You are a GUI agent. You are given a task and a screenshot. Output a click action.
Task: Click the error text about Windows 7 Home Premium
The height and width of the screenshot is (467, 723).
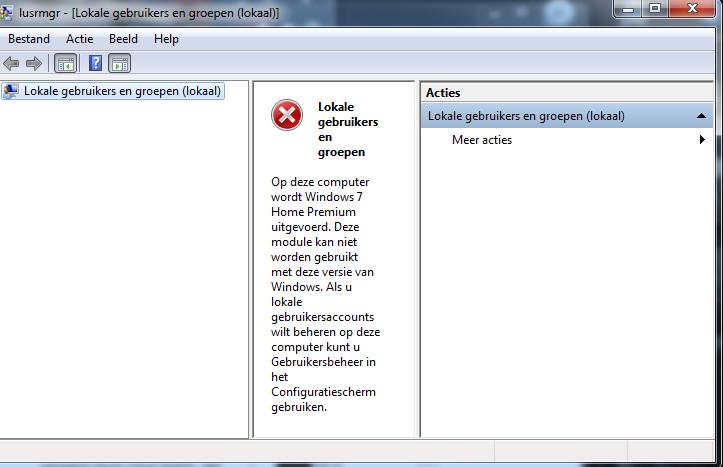point(326,294)
